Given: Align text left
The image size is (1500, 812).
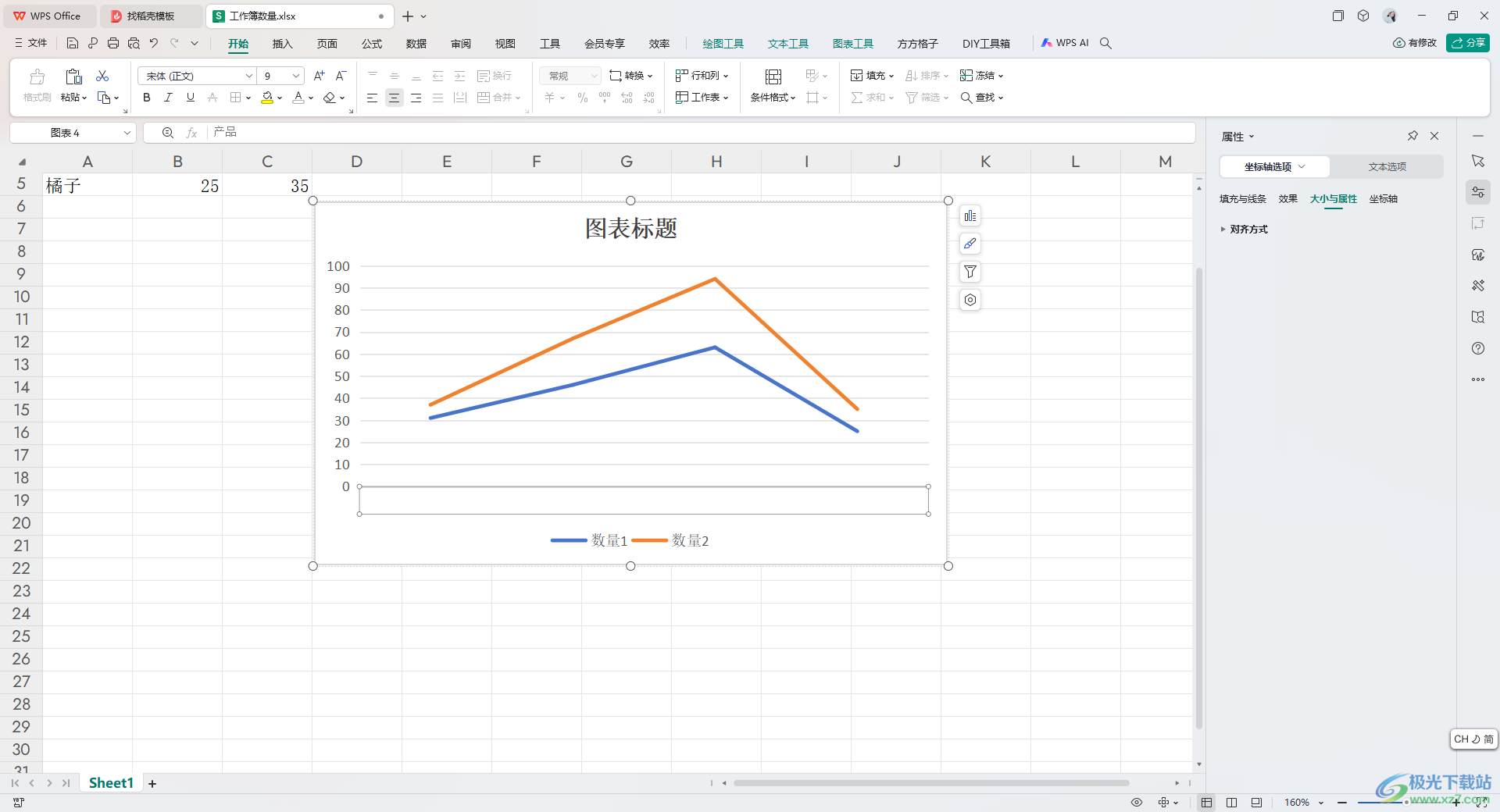Looking at the screenshot, I should (372, 98).
